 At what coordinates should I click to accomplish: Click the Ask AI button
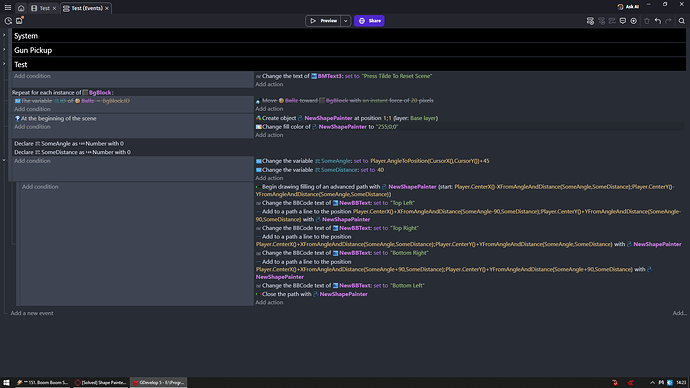coord(628,7)
